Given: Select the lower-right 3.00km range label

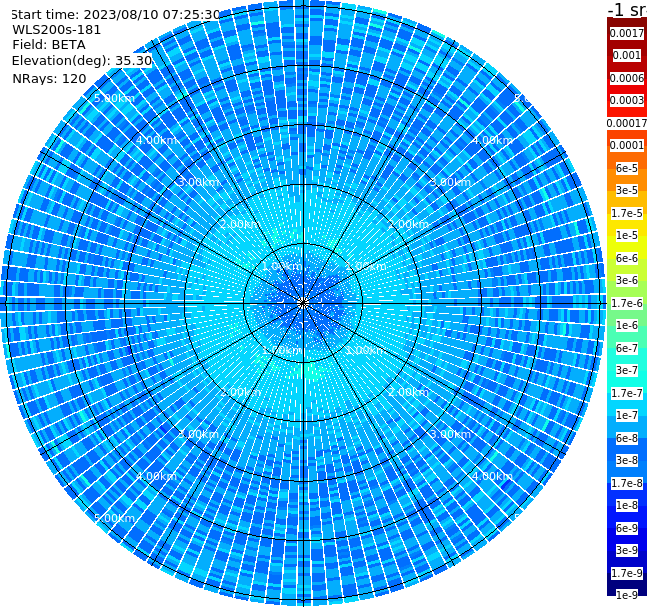Looking at the screenshot, I should pos(450,434).
